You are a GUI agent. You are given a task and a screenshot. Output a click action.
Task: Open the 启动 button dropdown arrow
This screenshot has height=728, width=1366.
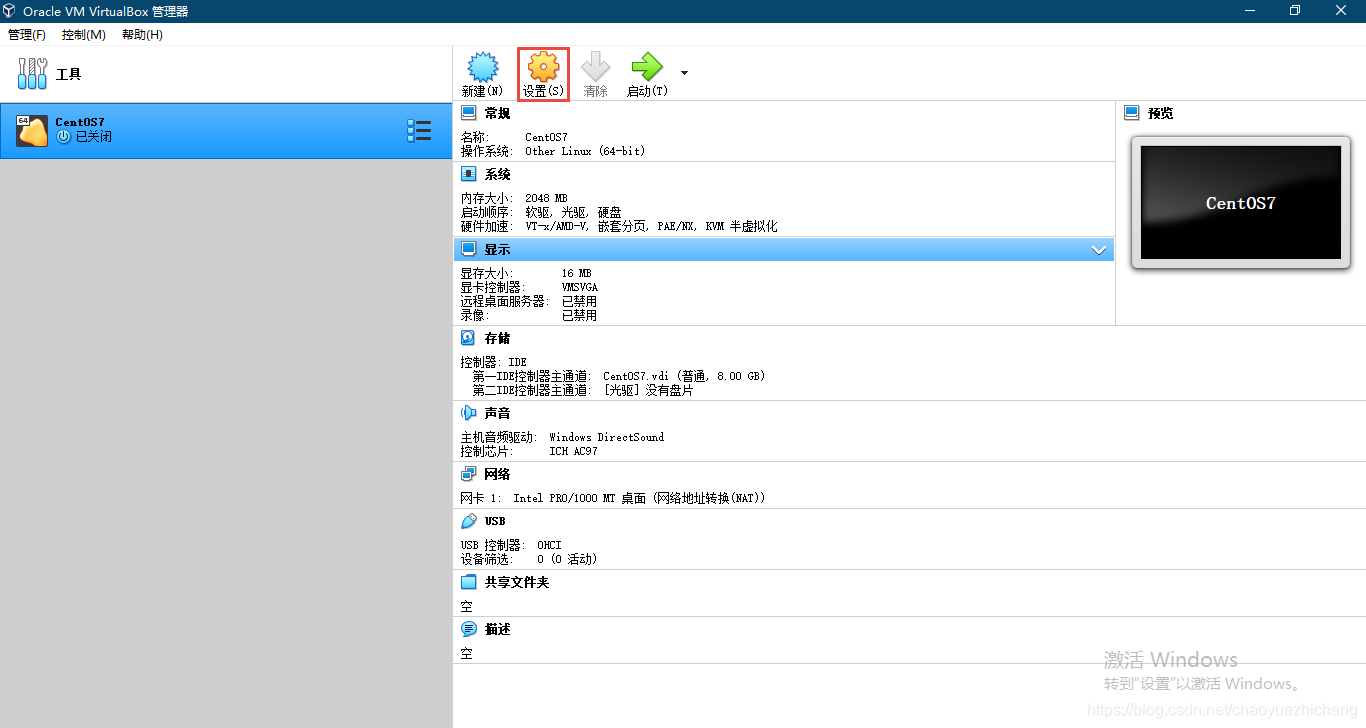[x=684, y=72]
